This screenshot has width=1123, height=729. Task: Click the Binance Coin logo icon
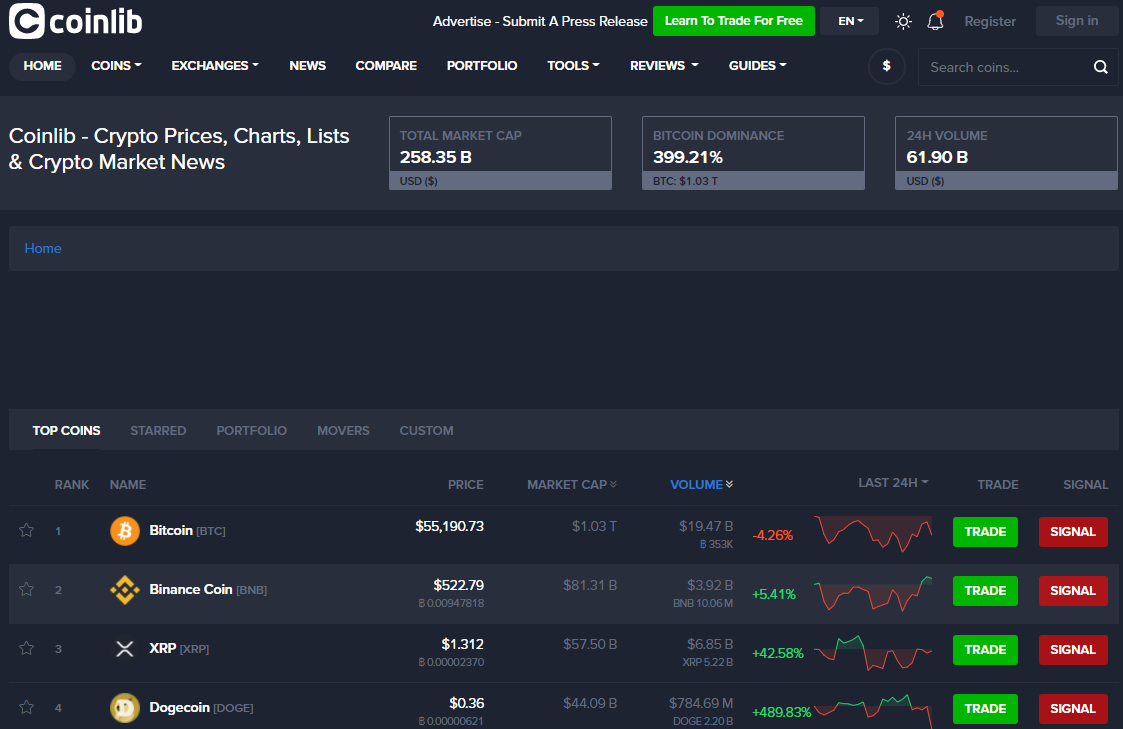[x=125, y=590]
